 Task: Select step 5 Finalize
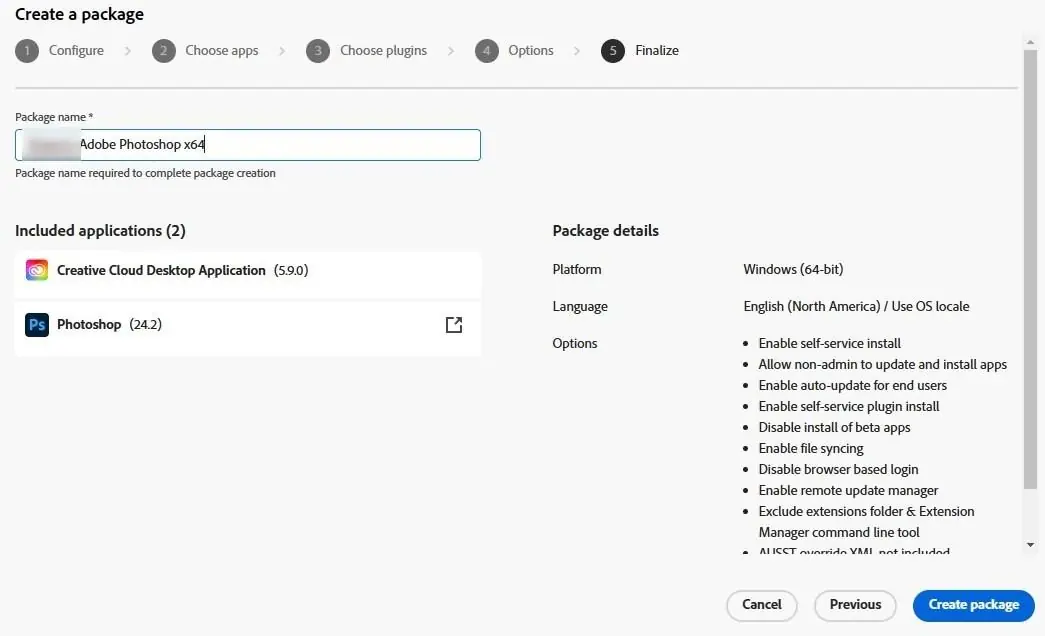click(640, 51)
